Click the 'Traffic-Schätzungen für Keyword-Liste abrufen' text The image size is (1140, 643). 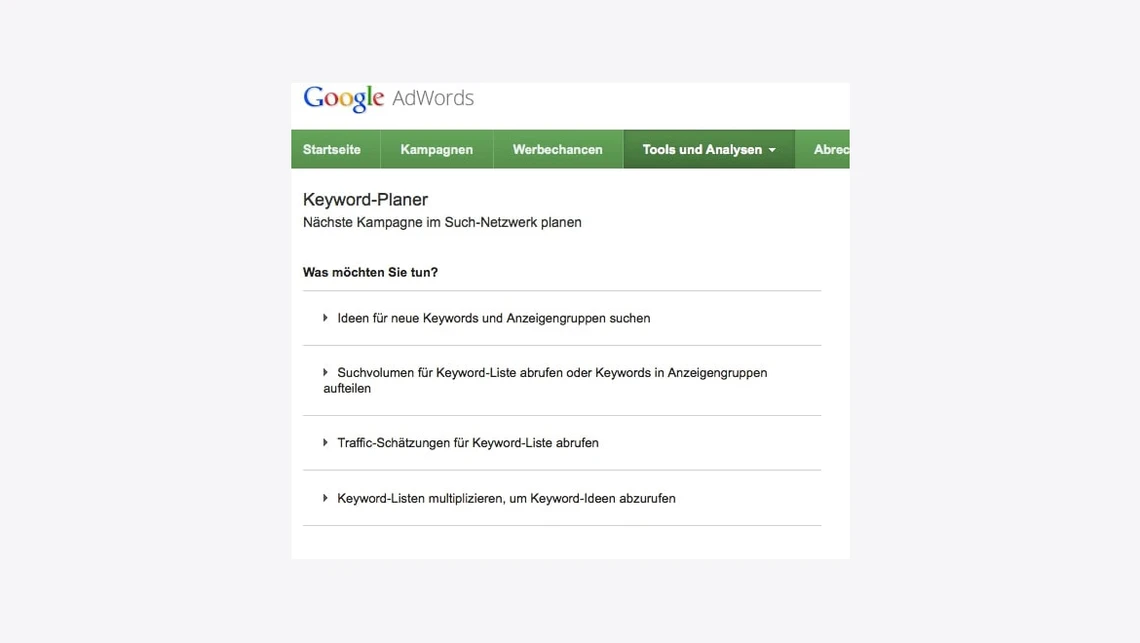pos(468,443)
